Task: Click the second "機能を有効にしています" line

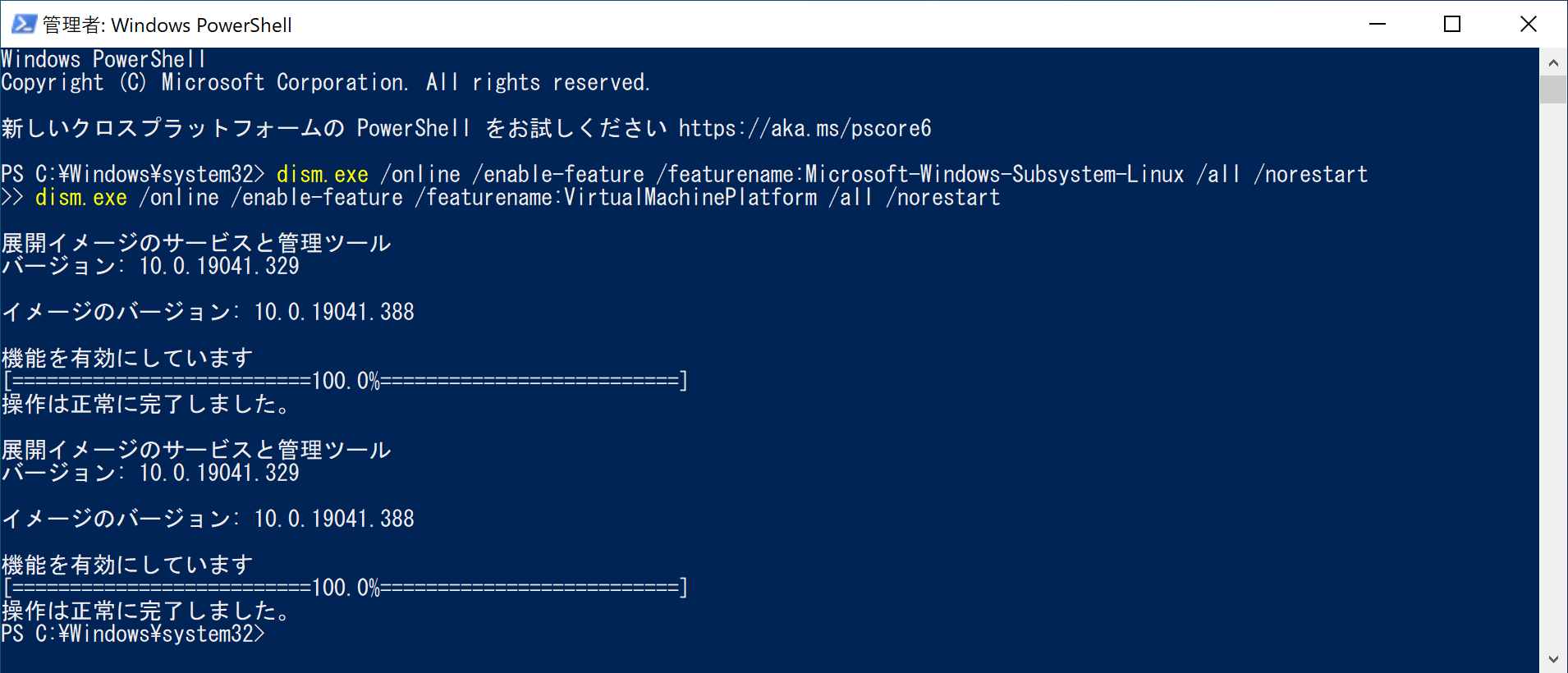Action: coord(127,565)
